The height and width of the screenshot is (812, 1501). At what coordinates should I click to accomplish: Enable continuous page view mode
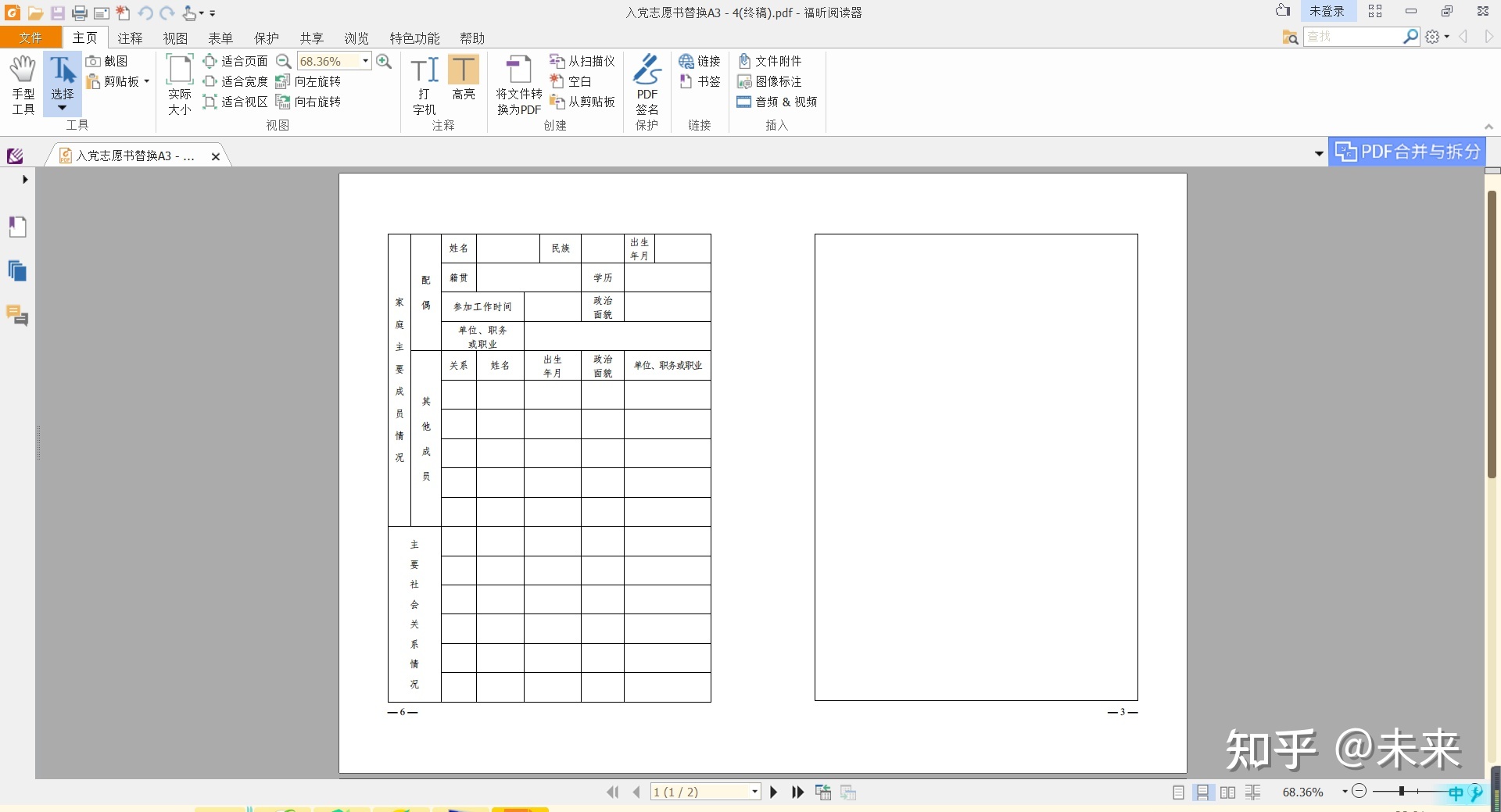point(1202,792)
